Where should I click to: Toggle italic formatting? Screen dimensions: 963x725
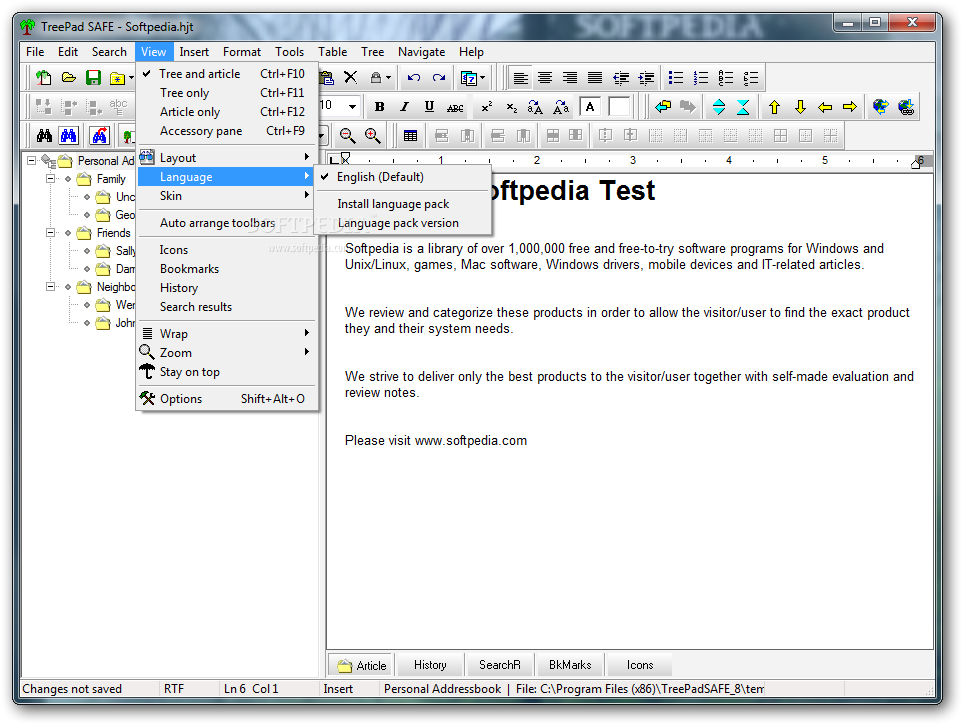point(404,107)
